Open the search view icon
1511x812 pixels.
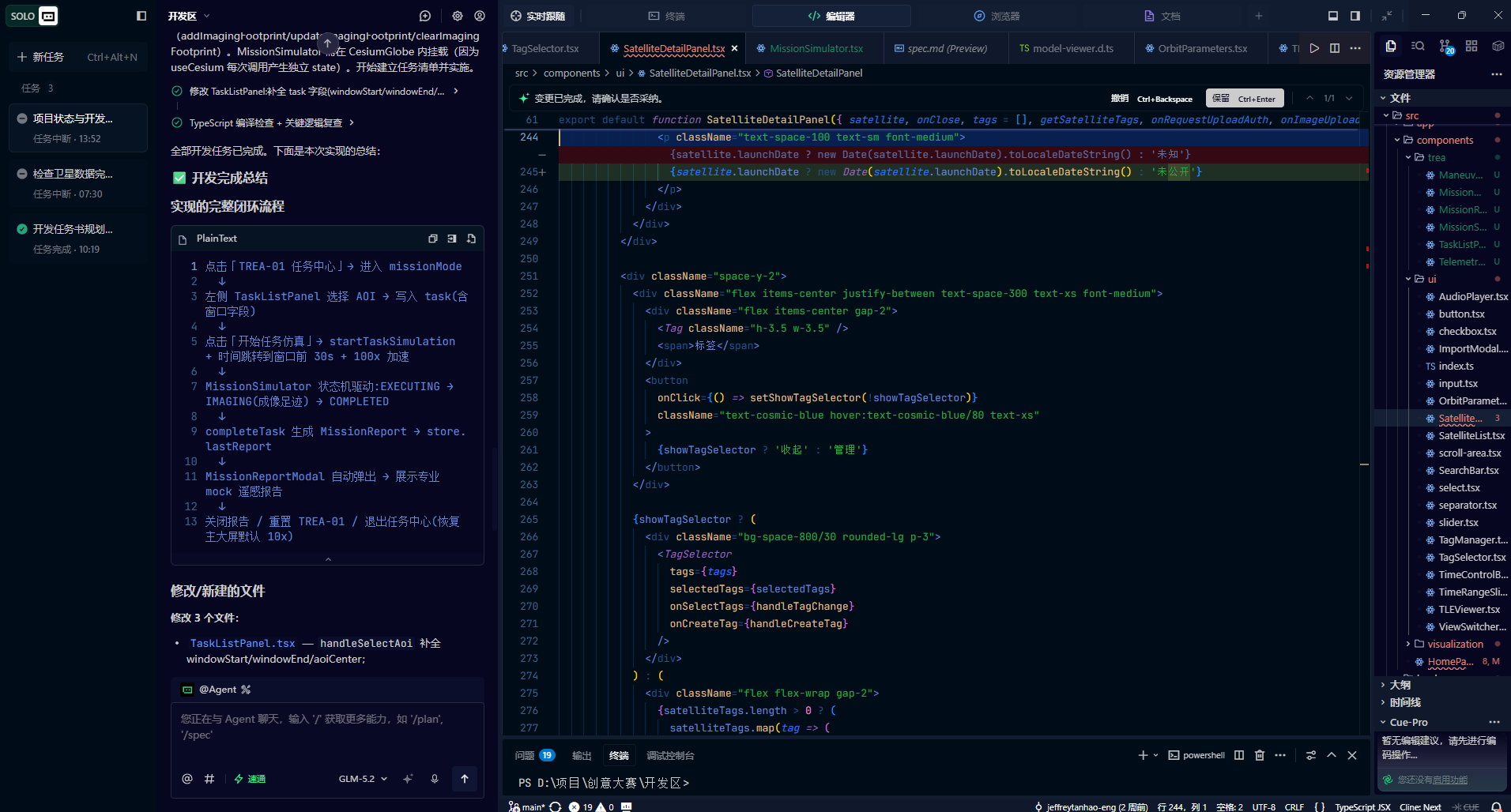[x=1418, y=47]
